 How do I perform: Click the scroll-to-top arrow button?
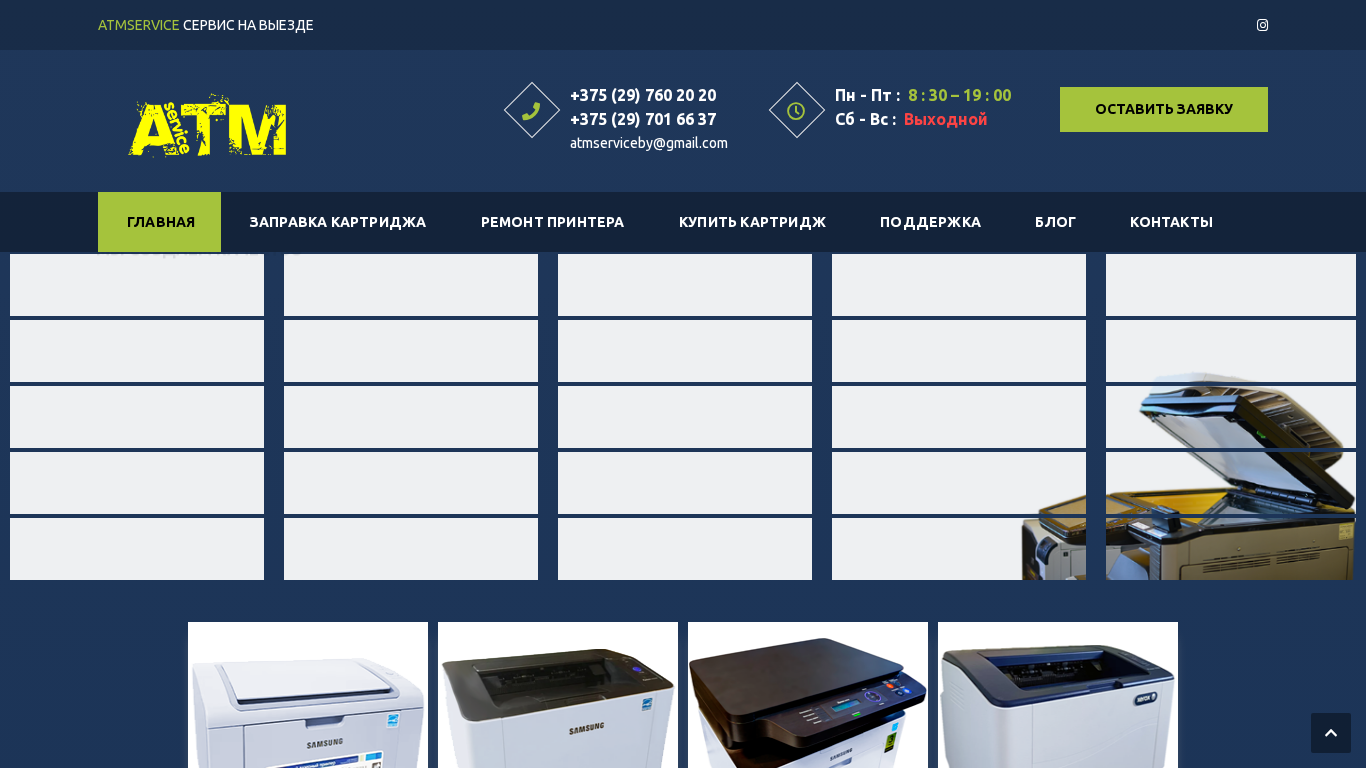click(x=1331, y=733)
